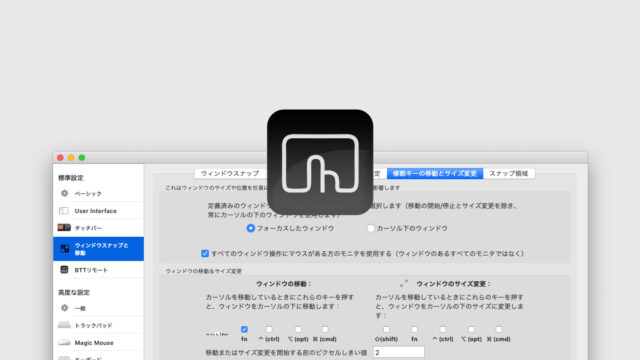The image size is (640, 360).
Task: Switch to 修飾キーの移動とサイズ変更 tab
Action: click(x=435, y=173)
